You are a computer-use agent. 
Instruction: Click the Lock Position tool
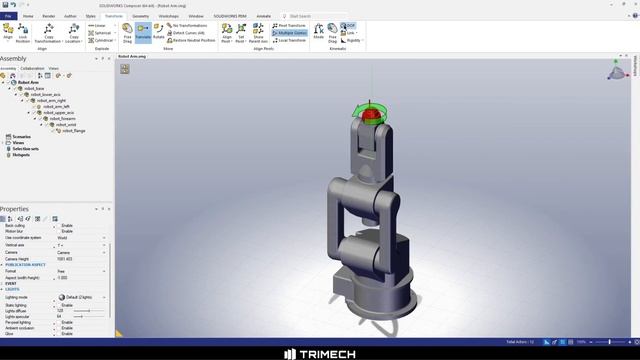click(x=22, y=33)
